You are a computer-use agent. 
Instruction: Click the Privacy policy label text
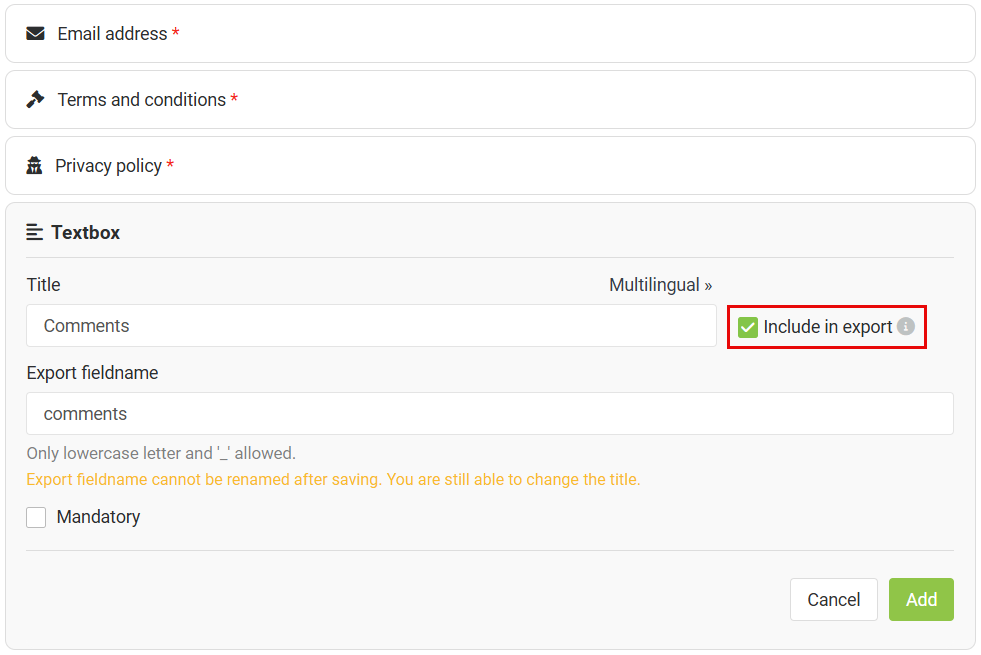(108, 166)
